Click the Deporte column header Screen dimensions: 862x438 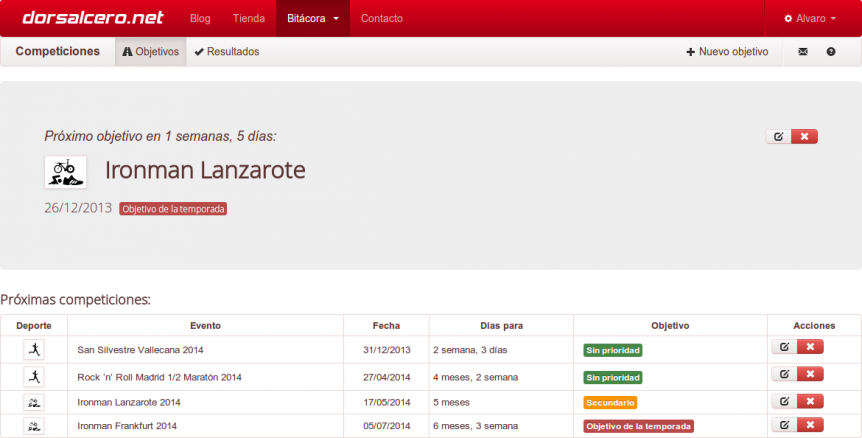pos(34,325)
